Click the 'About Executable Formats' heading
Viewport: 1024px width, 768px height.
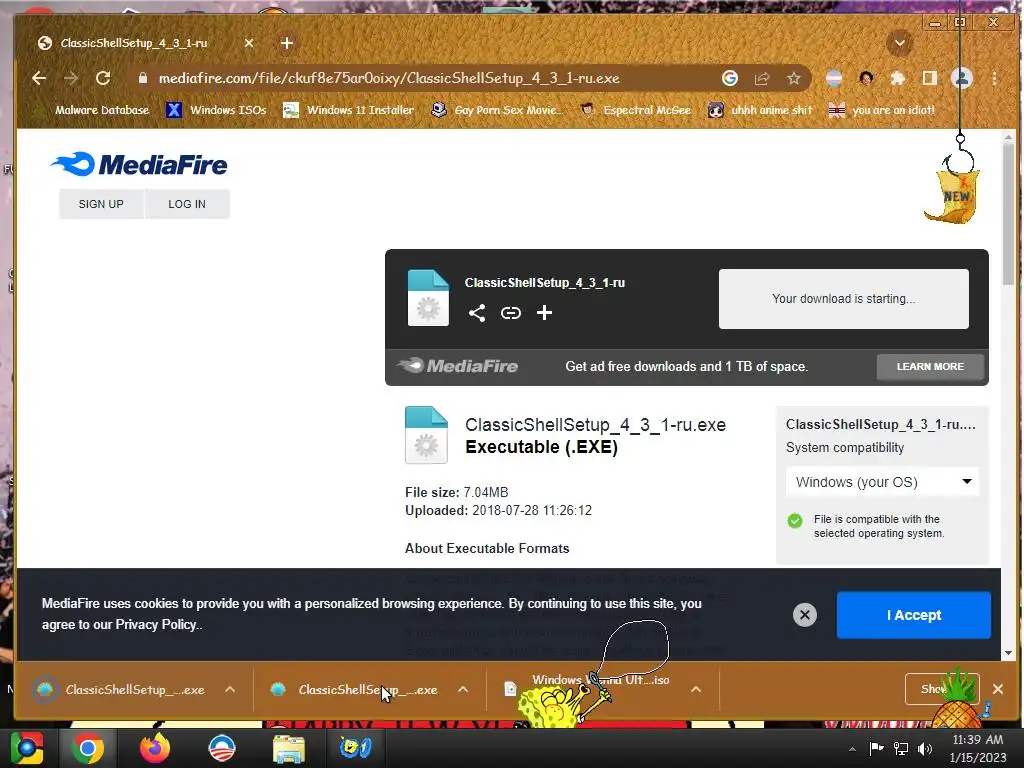pyautogui.click(x=487, y=549)
